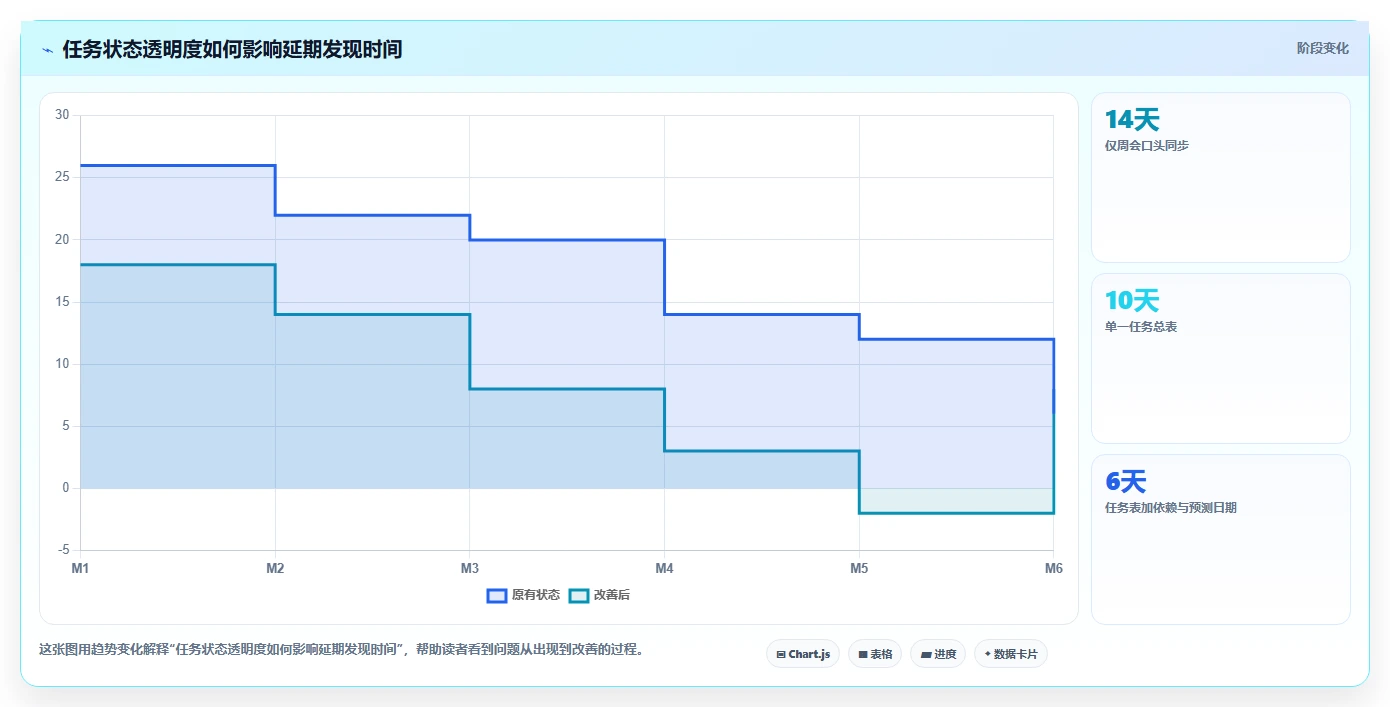The image size is (1390, 707).
Task: Click the 进度 tag chip
Action: [938, 654]
